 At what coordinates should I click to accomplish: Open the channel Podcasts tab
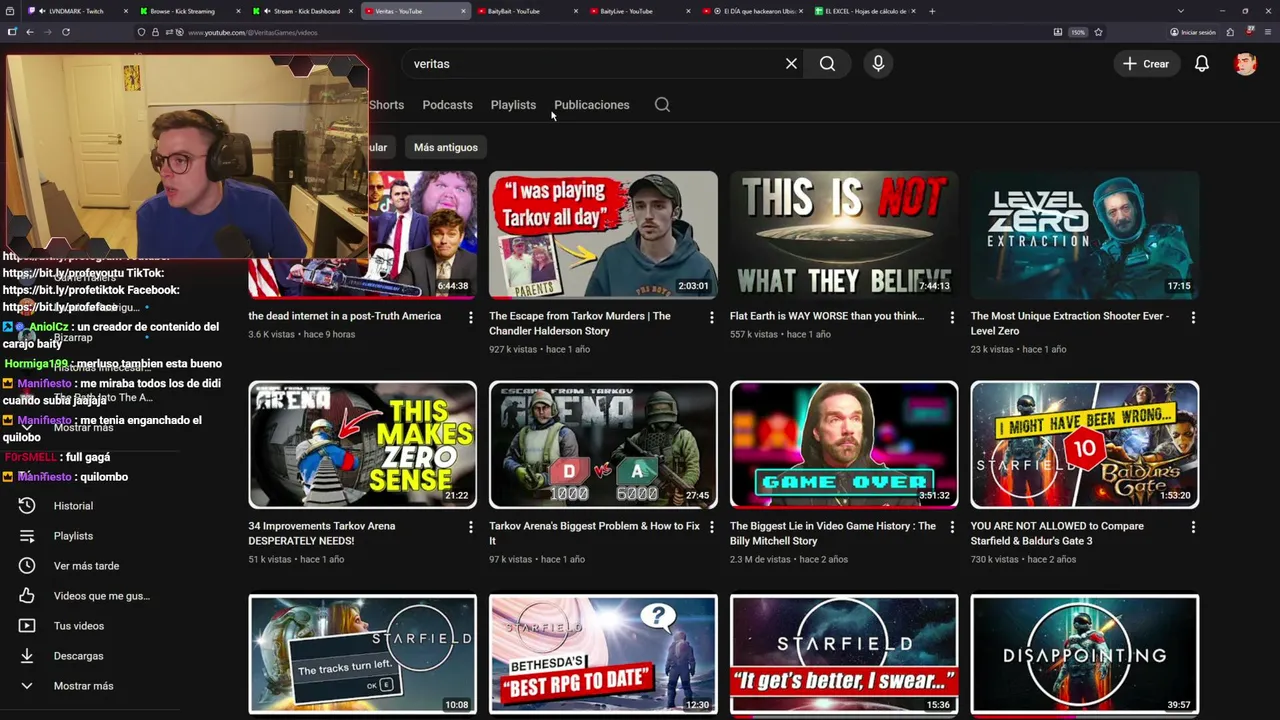447,105
